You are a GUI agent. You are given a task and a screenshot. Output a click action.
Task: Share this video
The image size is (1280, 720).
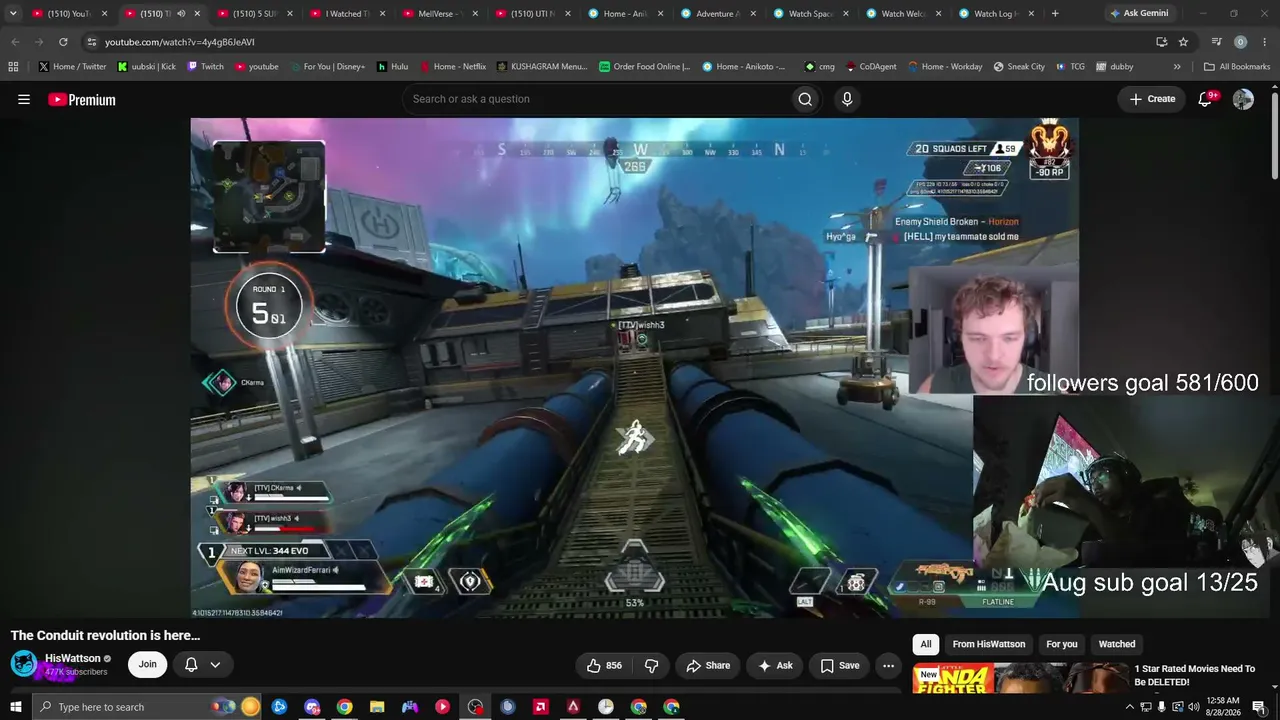(708, 665)
